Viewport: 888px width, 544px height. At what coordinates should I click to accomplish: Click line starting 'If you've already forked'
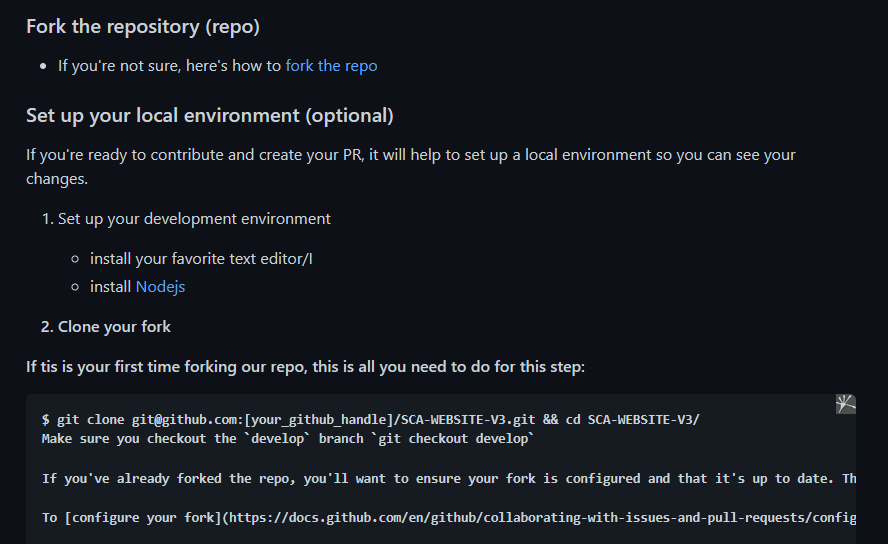(x=450, y=479)
